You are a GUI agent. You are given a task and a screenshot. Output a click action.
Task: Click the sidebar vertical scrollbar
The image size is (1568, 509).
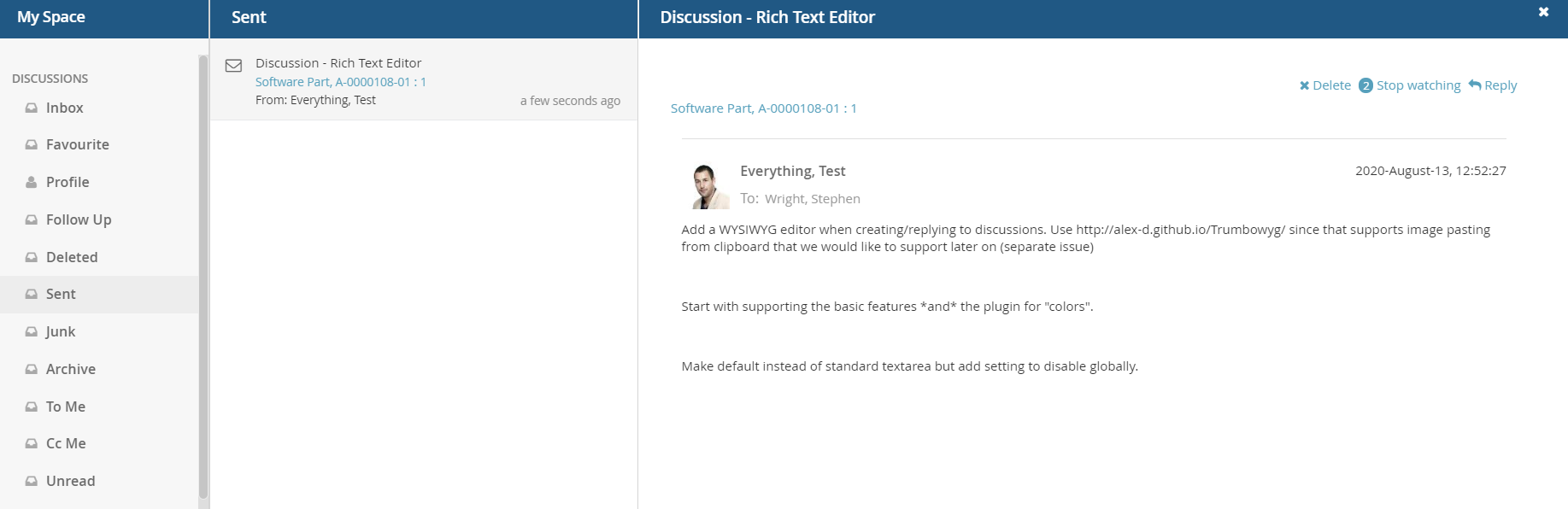[203, 273]
